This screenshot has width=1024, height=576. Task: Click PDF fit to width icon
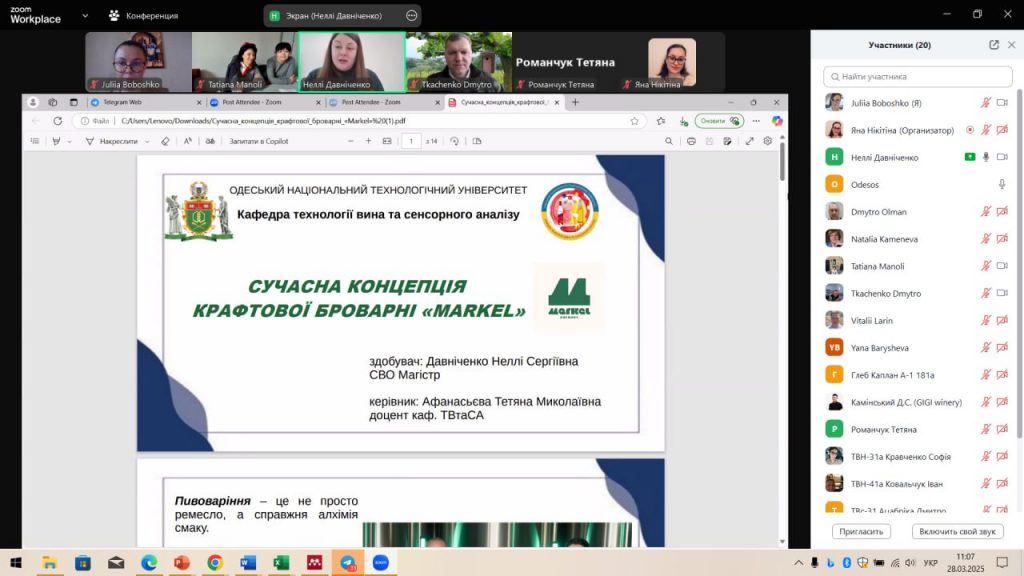click(x=387, y=141)
